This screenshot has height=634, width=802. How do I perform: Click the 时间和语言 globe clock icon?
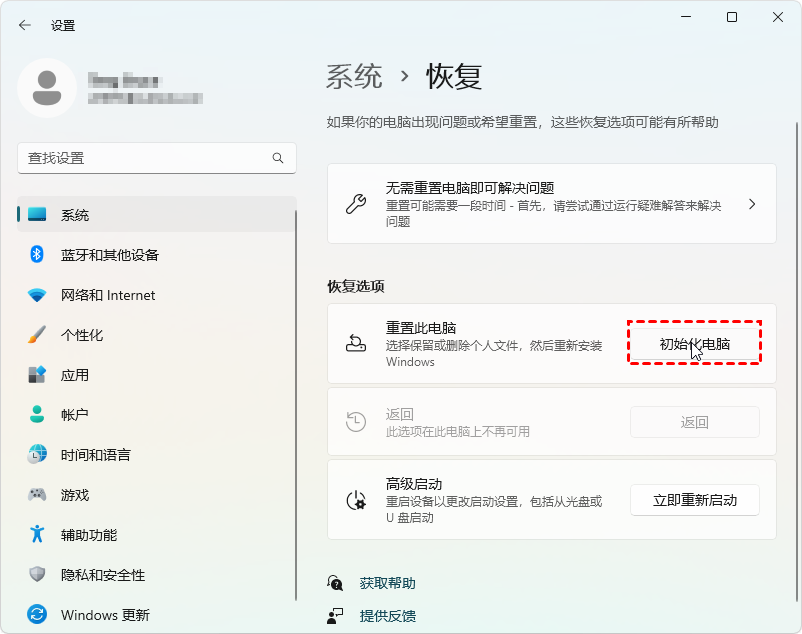click(x=37, y=455)
